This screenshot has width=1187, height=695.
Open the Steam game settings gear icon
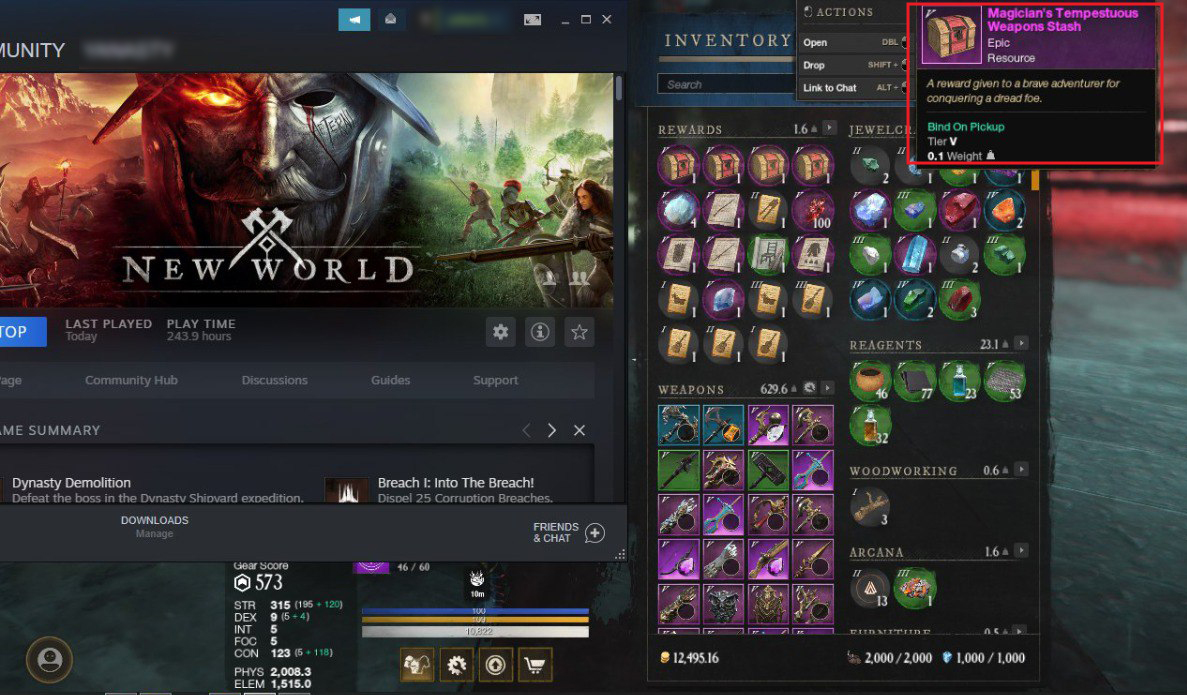coord(500,332)
